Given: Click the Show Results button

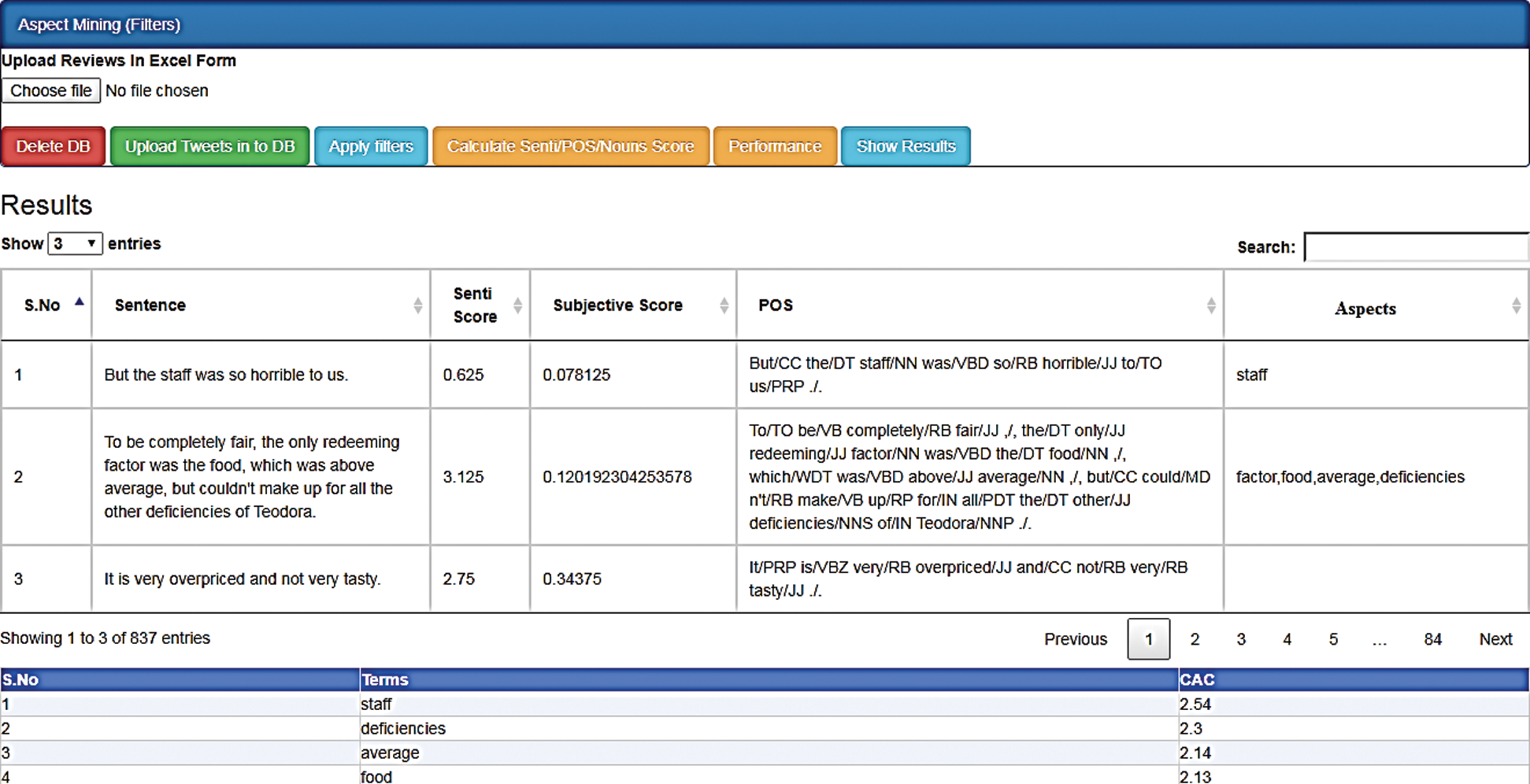Looking at the screenshot, I should click(x=906, y=146).
